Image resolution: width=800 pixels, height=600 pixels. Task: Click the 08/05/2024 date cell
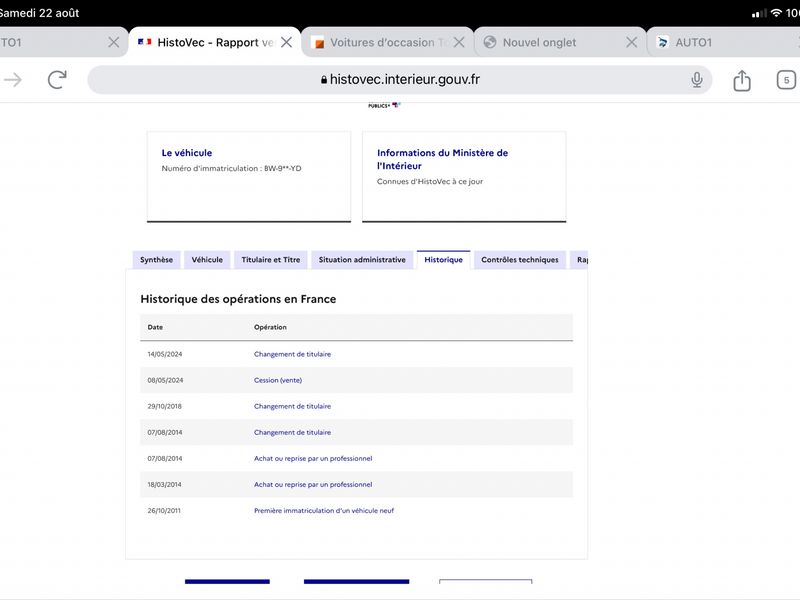pyautogui.click(x=165, y=380)
